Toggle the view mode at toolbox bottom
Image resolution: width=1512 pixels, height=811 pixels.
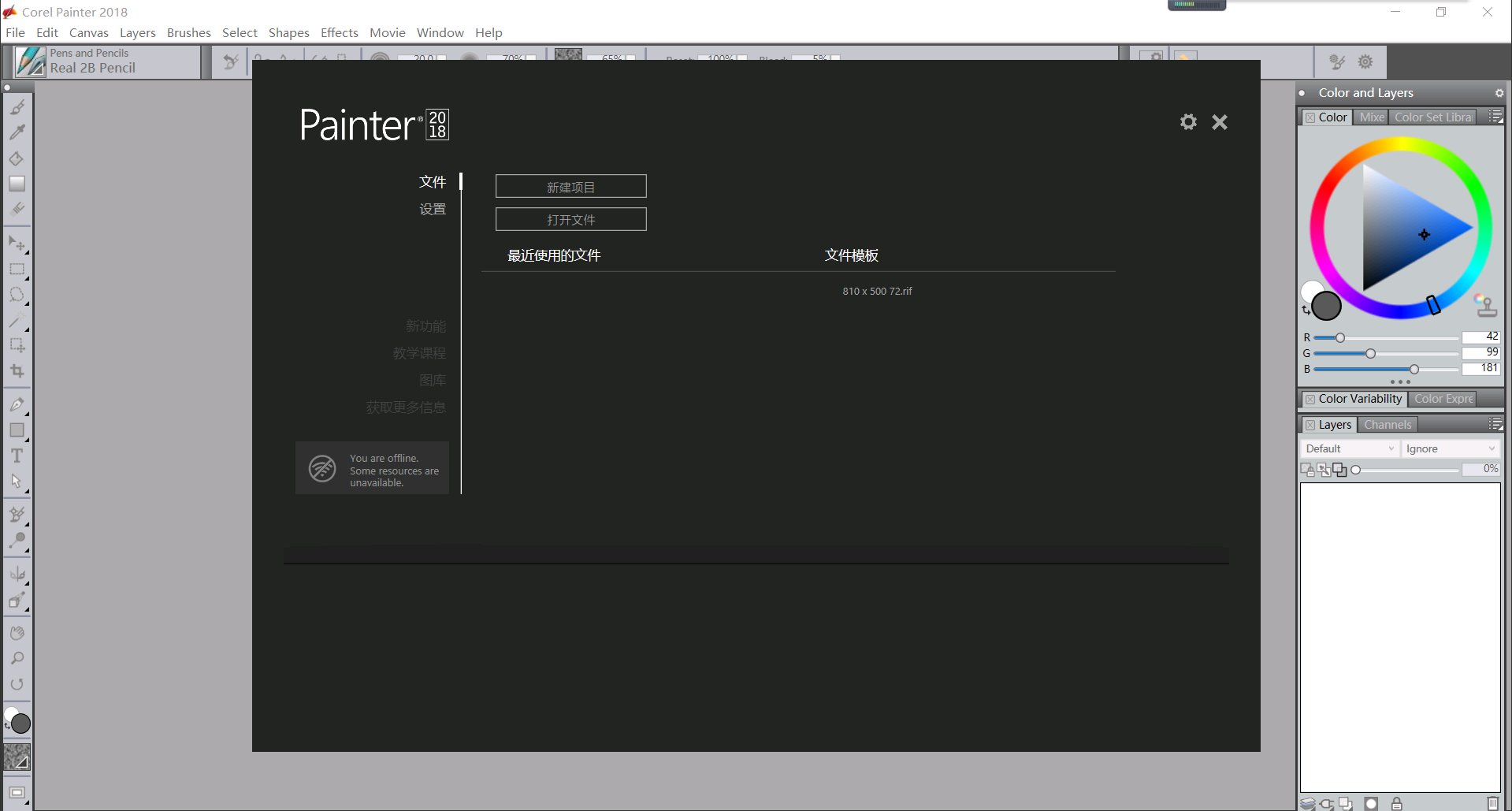coord(17,793)
